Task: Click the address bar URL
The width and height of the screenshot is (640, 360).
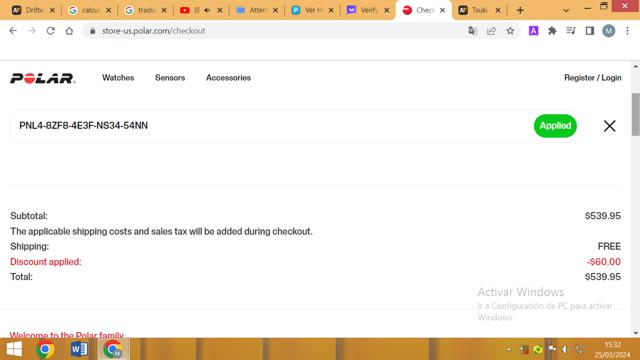Action: 153,31
